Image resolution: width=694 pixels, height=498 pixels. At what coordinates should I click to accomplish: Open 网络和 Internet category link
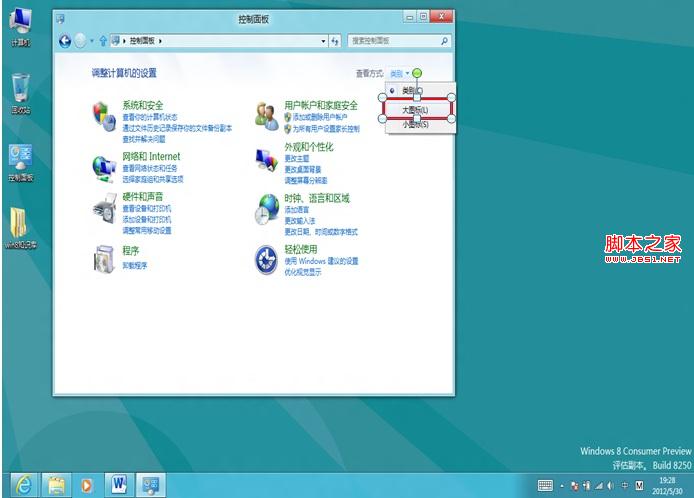coord(151,156)
